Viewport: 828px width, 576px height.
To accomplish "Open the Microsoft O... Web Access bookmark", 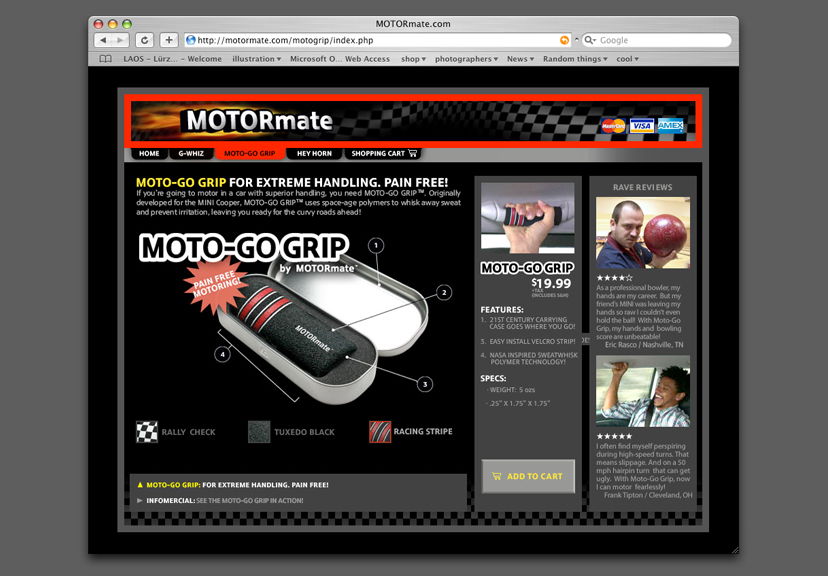I will coord(340,59).
